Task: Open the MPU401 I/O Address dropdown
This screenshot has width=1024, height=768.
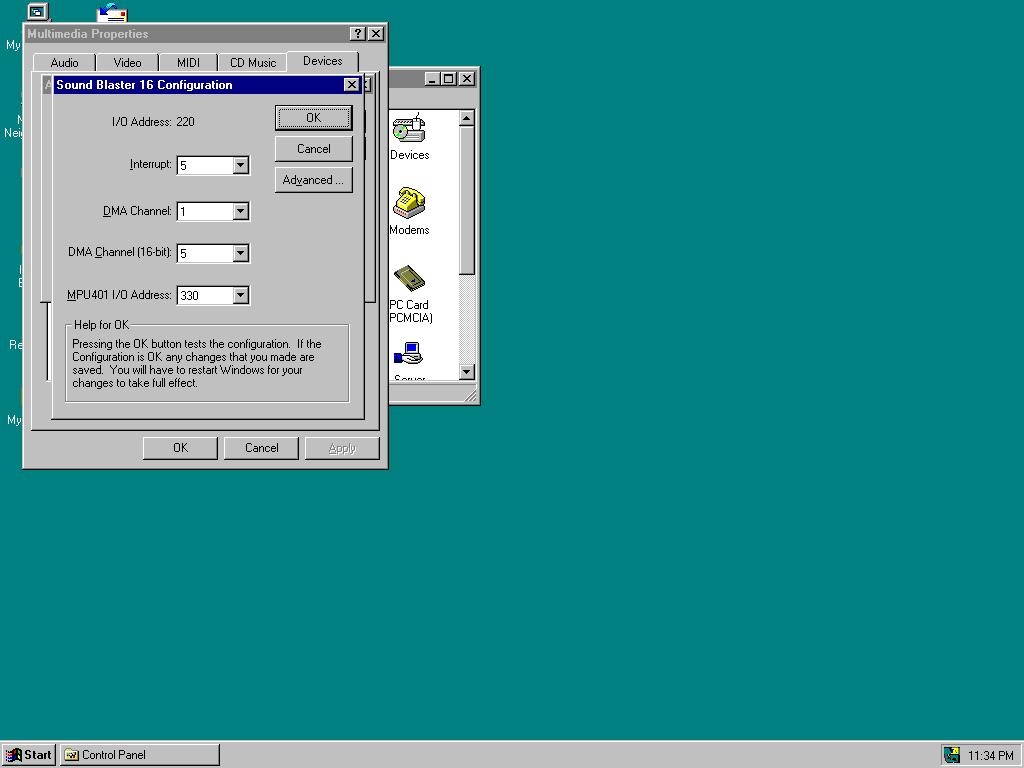Action: coord(240,295)
